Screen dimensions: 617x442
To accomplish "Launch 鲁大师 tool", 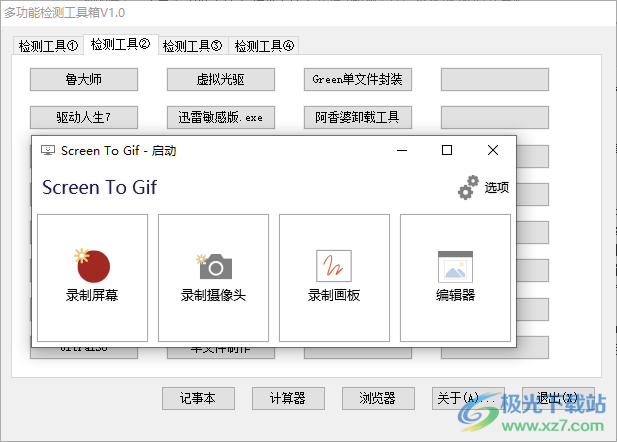I will point(84,80).
